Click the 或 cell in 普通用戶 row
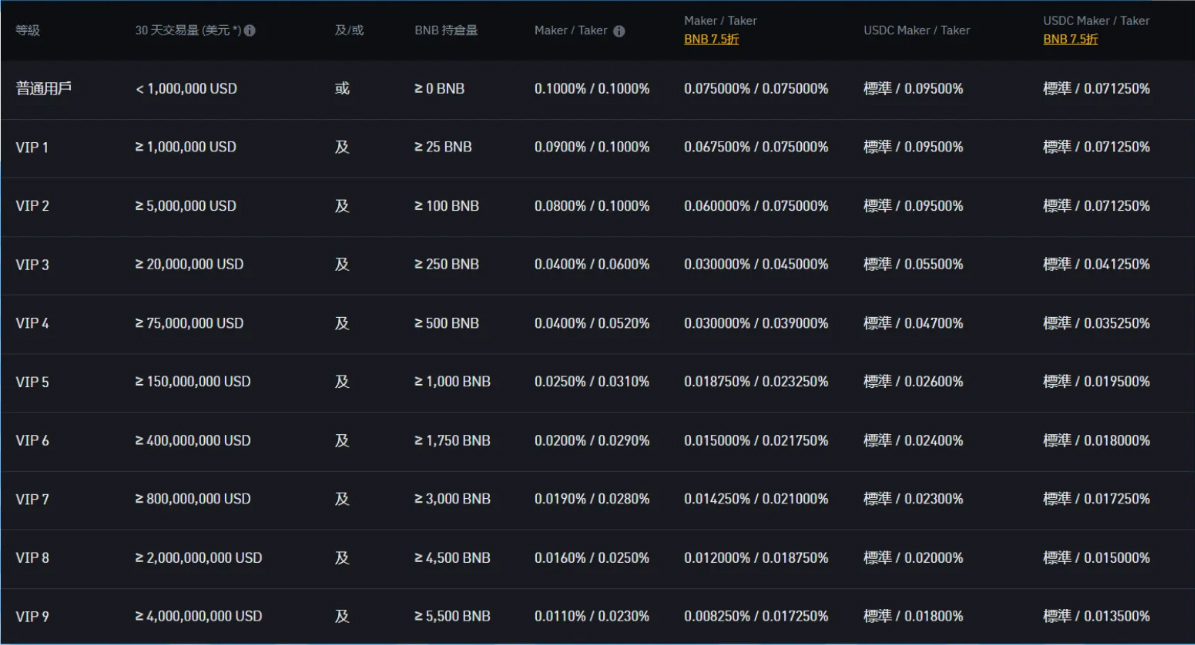 point(342,88)
